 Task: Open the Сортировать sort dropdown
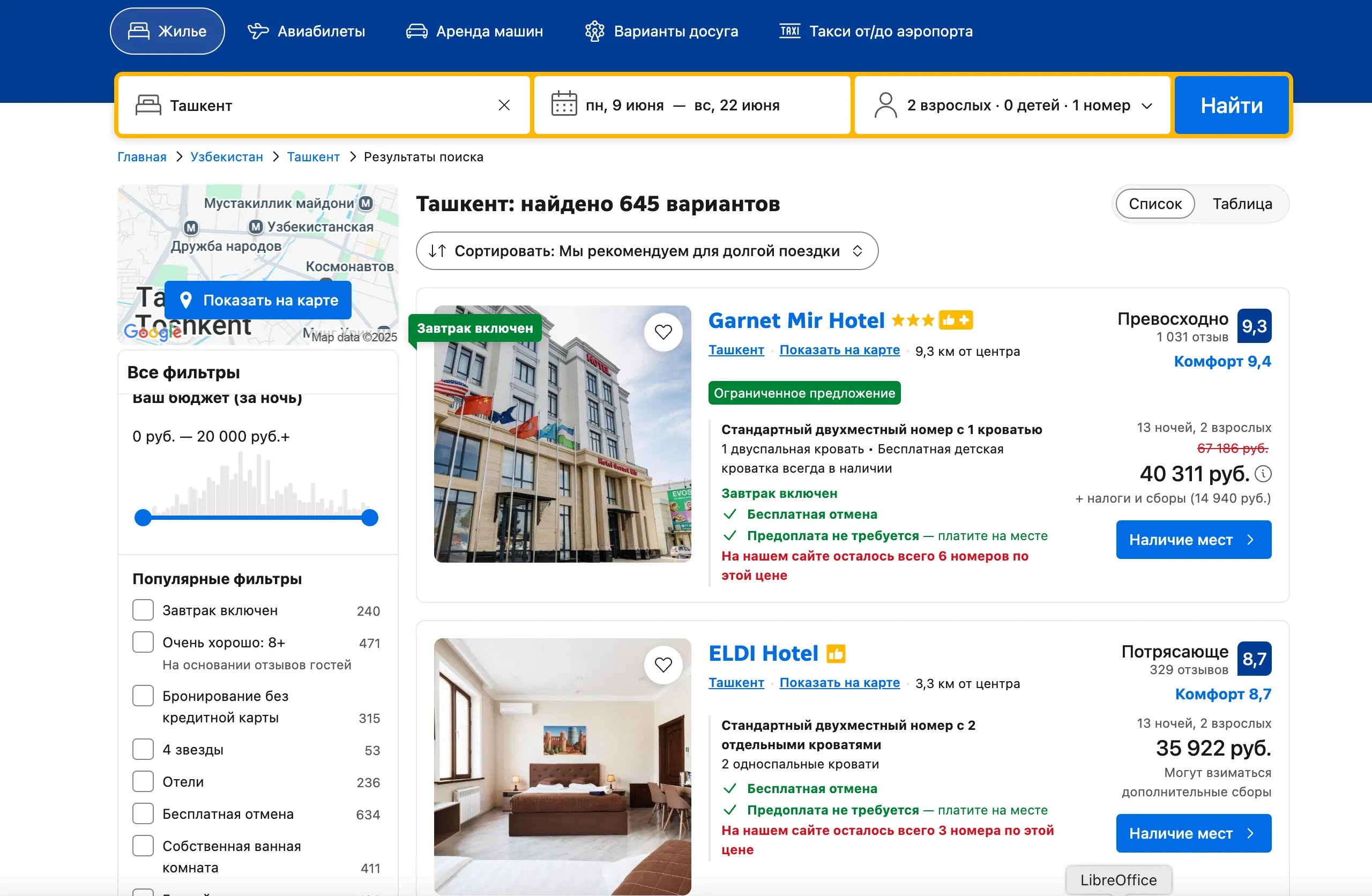click(x=646, y=251)
